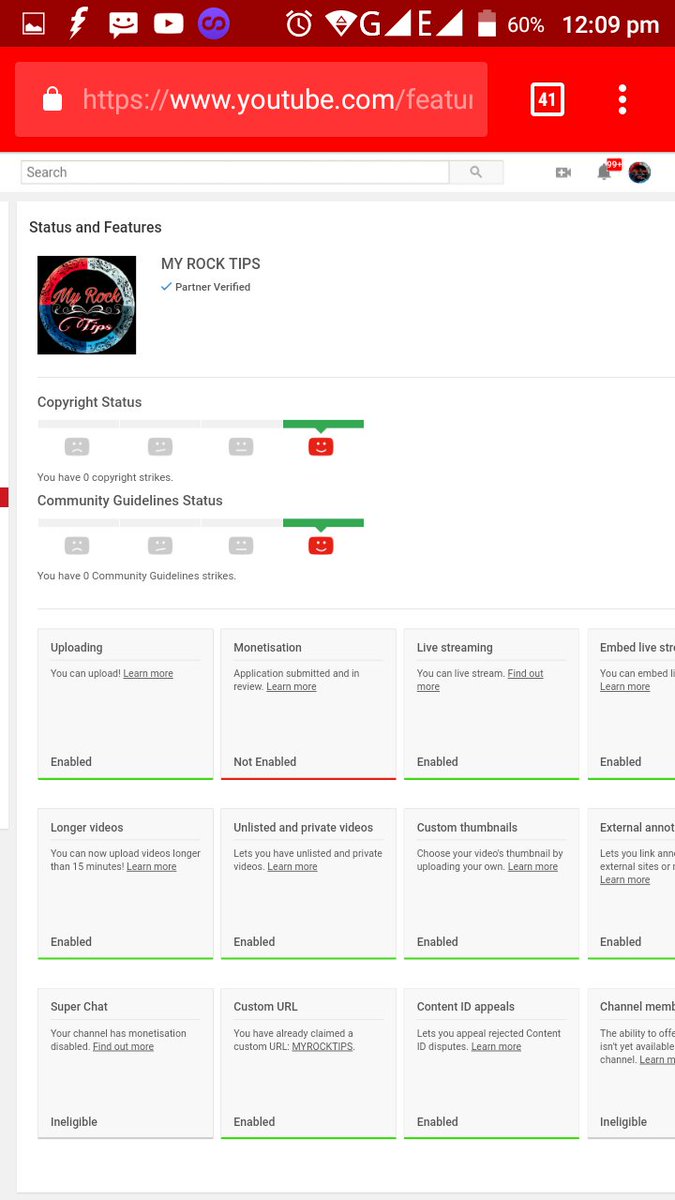Viewport: 675px width, 1200px height.
Task: Click the Partner Verified checkmark
Action: (166, 286)
